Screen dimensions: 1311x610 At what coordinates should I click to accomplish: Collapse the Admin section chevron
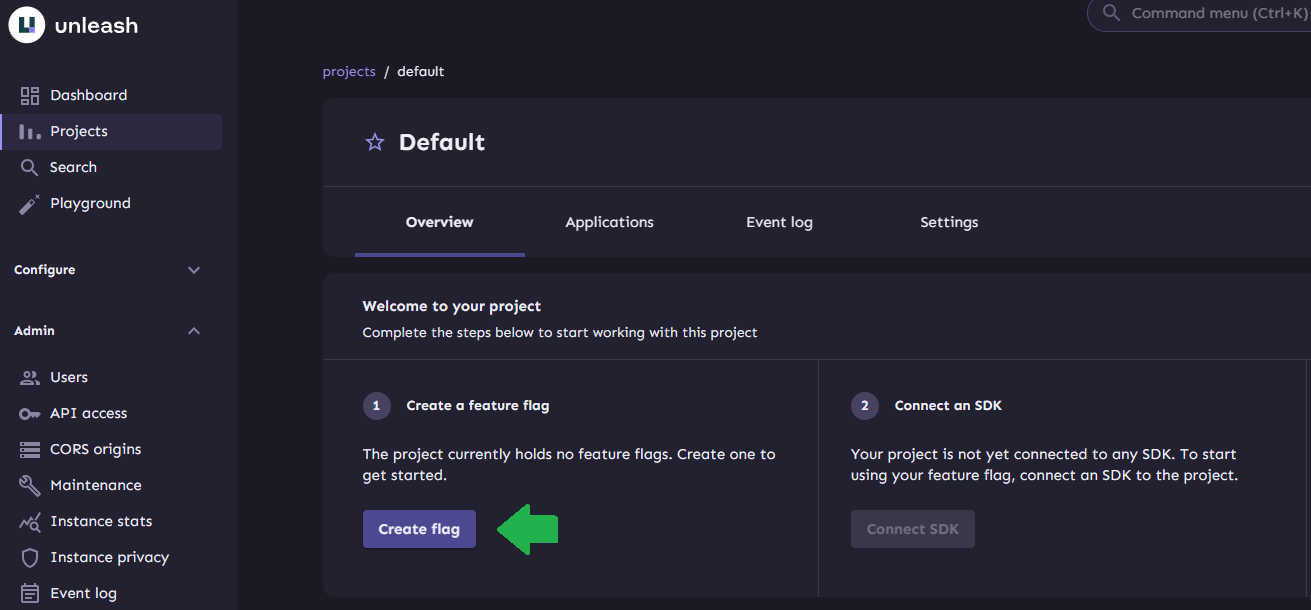(194, 331)
